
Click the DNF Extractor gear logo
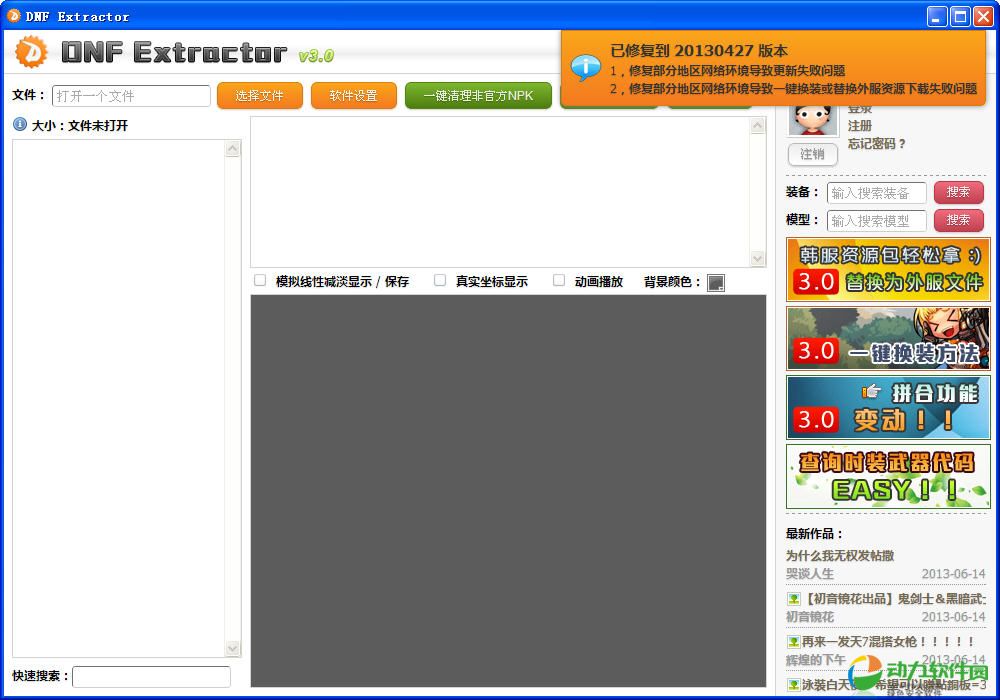32,51
